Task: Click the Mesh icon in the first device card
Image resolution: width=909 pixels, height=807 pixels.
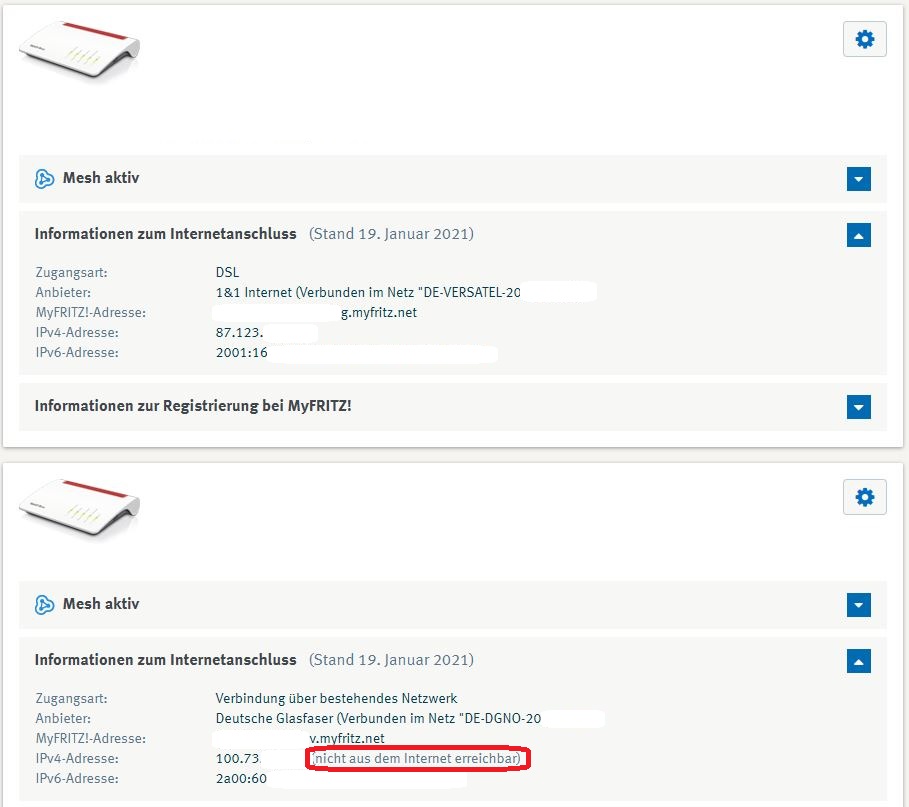Action: pos(45,179)
